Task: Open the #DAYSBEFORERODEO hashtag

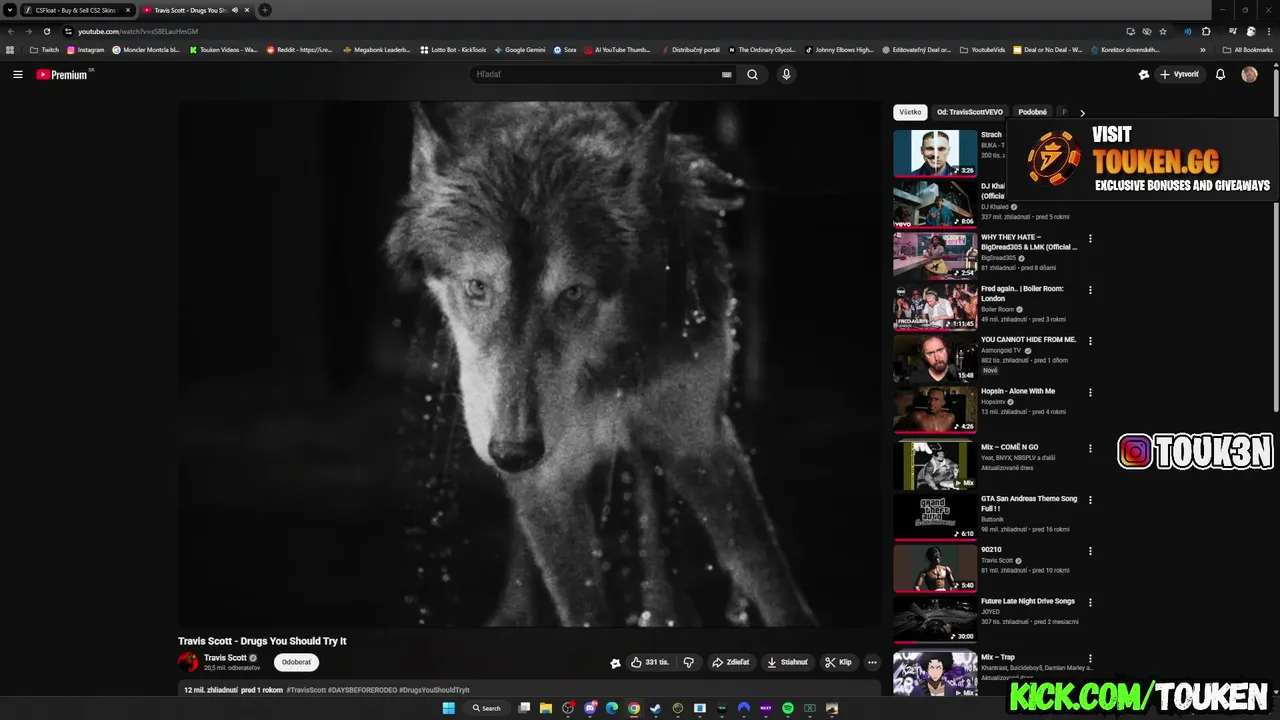Action: pos(362,690)
